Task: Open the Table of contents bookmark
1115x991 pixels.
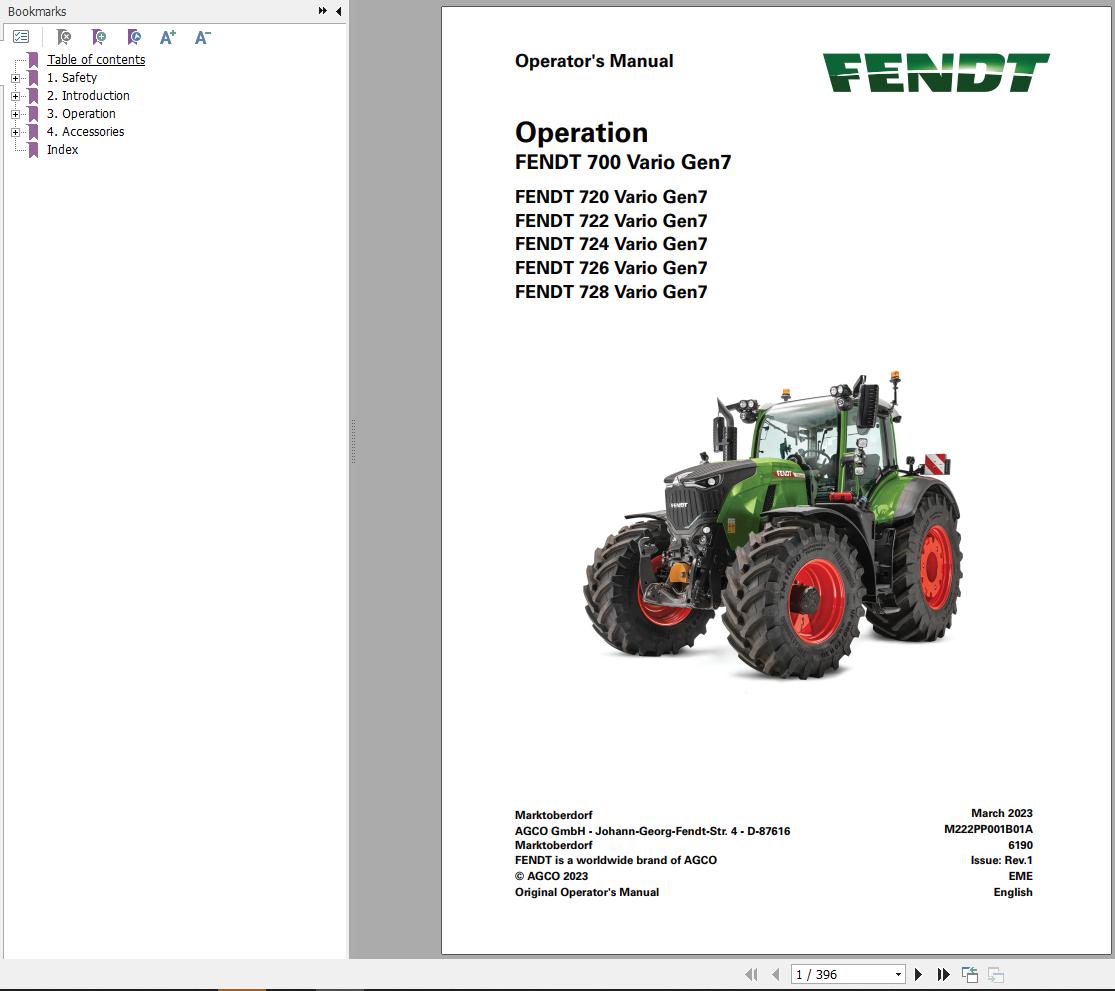Action: point(96,60)
